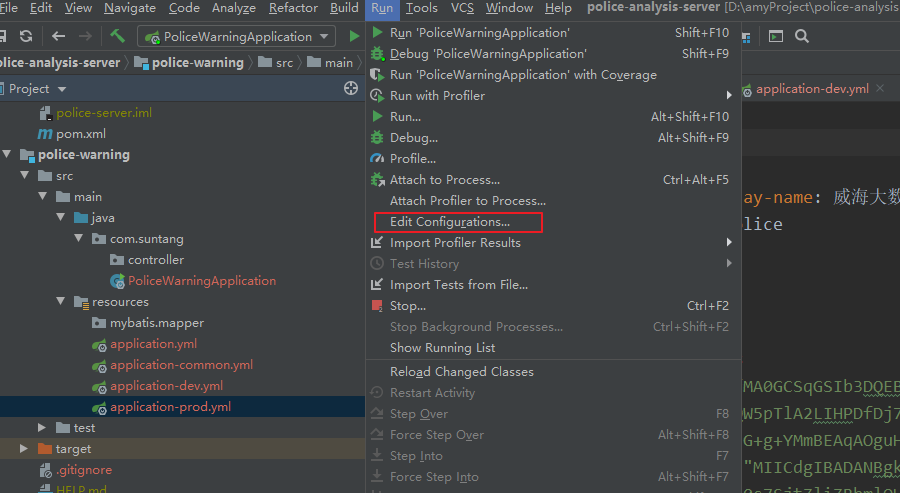Open the PoliceWarningApplication run configuration dropdown
The height and width of the screenshot is (493, 900).
coord(236,37)
